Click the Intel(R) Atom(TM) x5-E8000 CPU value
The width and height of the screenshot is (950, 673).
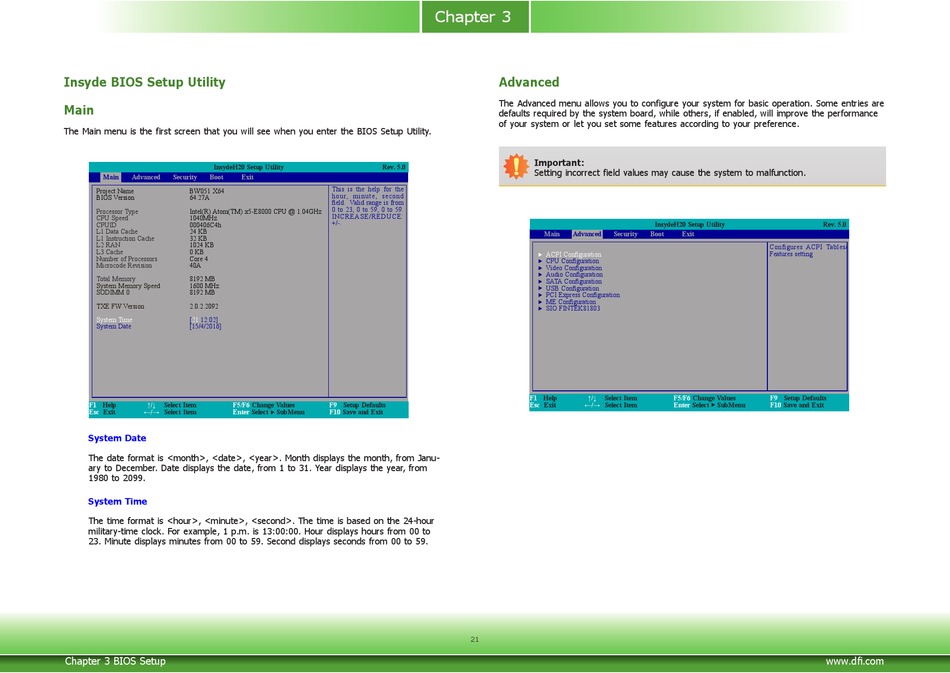point(255,211)
